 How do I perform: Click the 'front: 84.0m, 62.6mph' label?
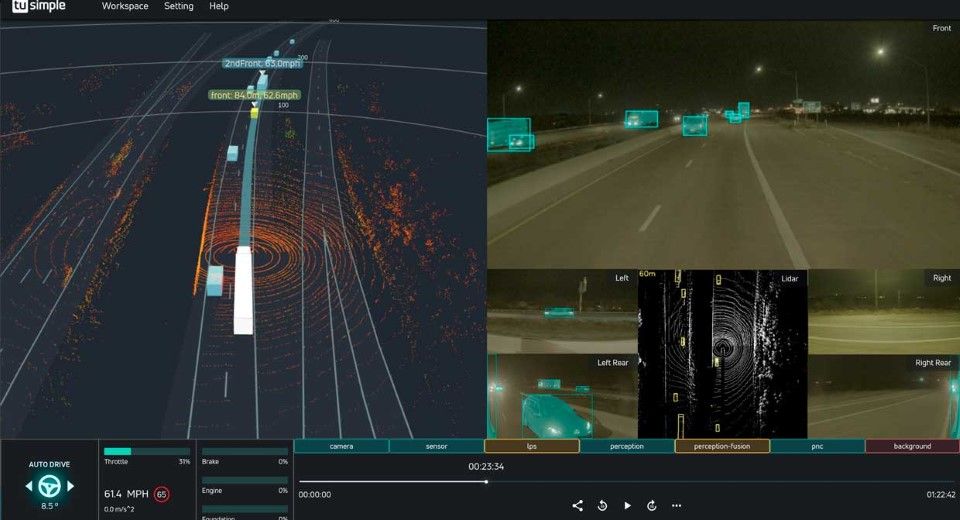coord(254,95)
